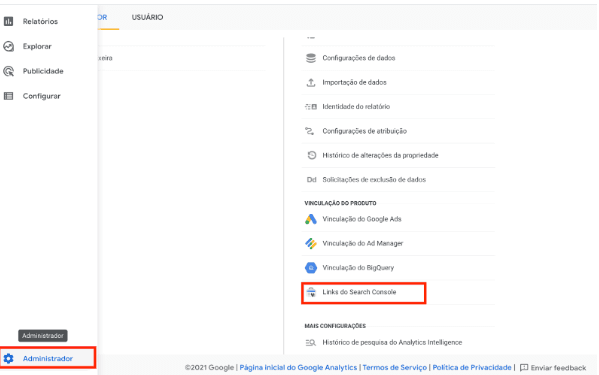Click the ©2021 Google footer text

pos(209,367)
